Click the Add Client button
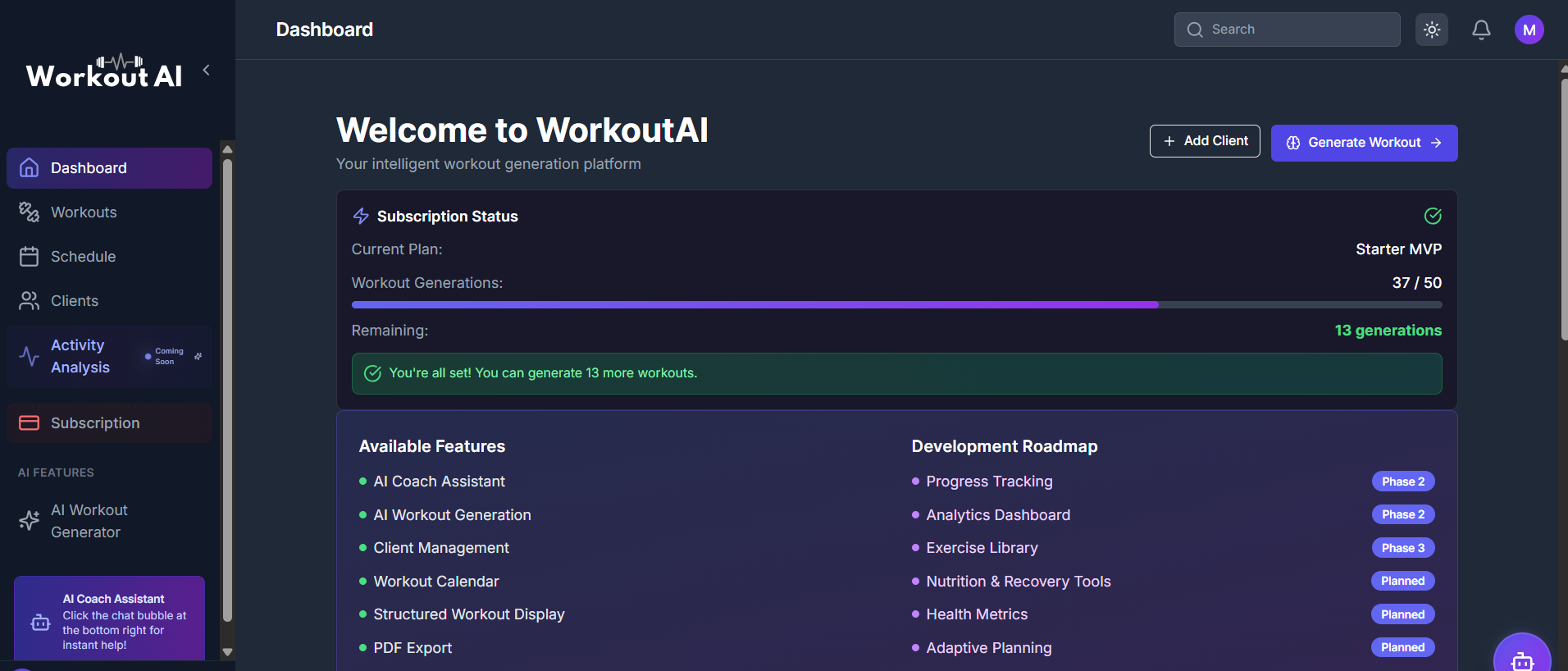Viewport: 1568px width, 671px height. [x=1204, y=141]
